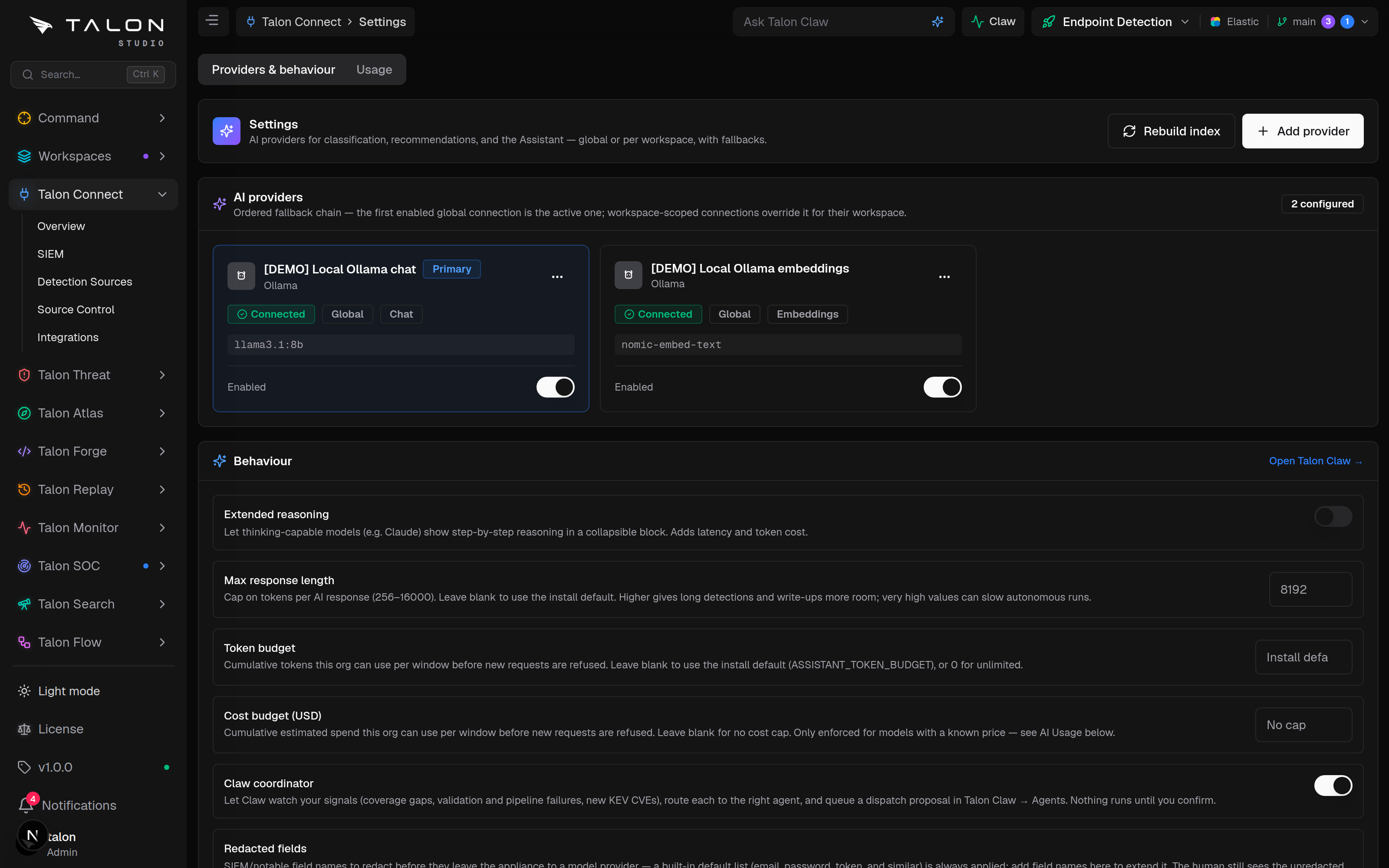Open Claw activity button in top bar
This screenshot has height=868, width=1389.
992,22
